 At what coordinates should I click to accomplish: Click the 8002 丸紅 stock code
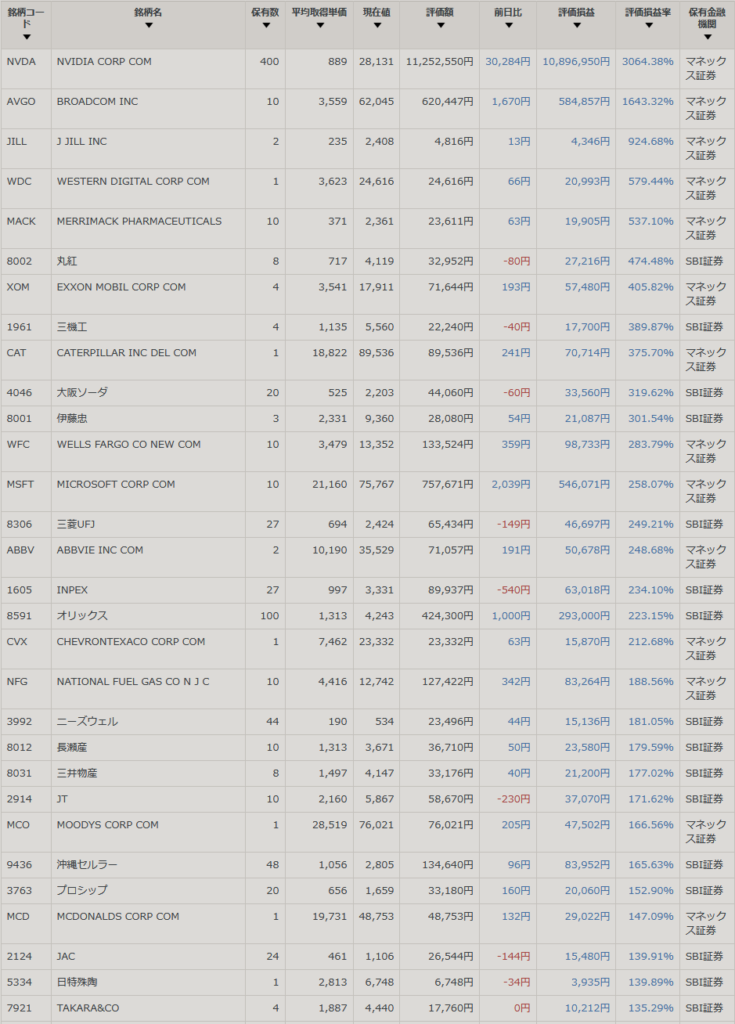click(19, 262)
